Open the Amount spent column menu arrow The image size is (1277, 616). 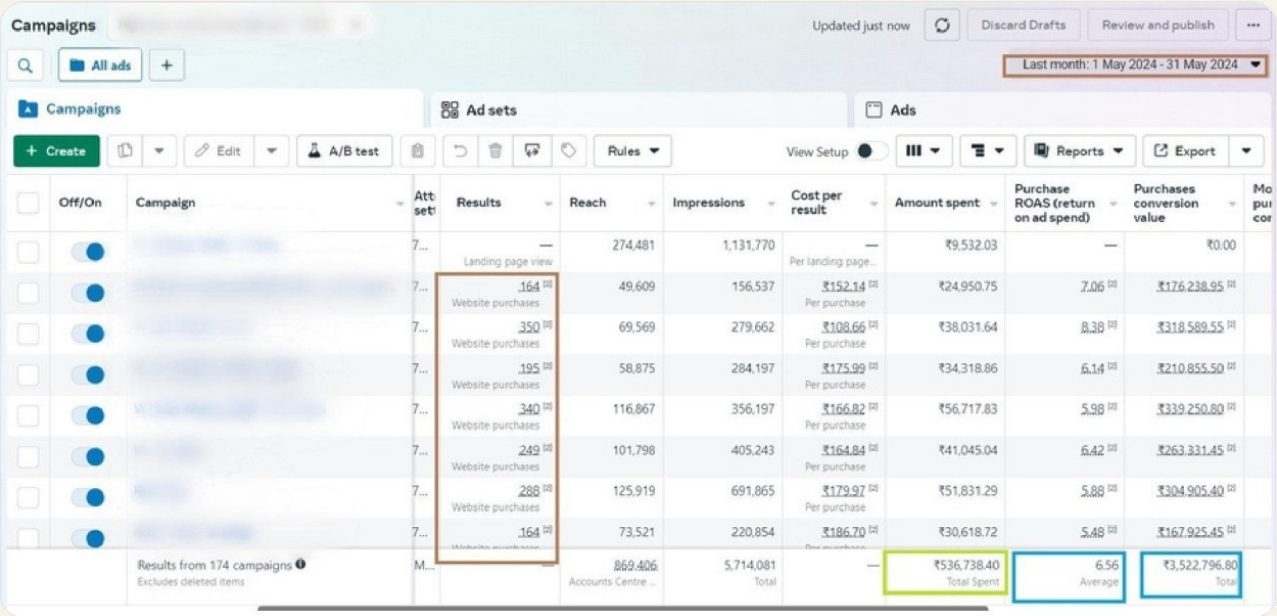(x=994, y=203)
